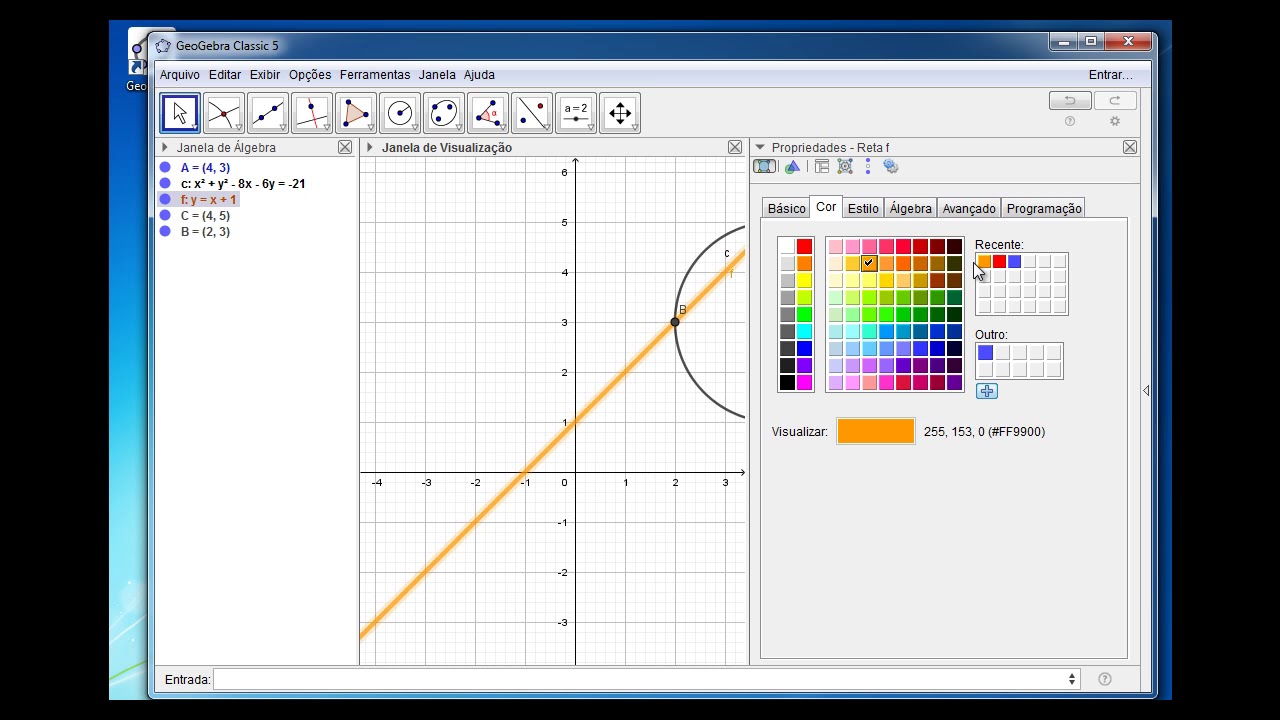
Task: Collapse the Propriedades - Reta f triangle
Action: click(x=760, y=147)
